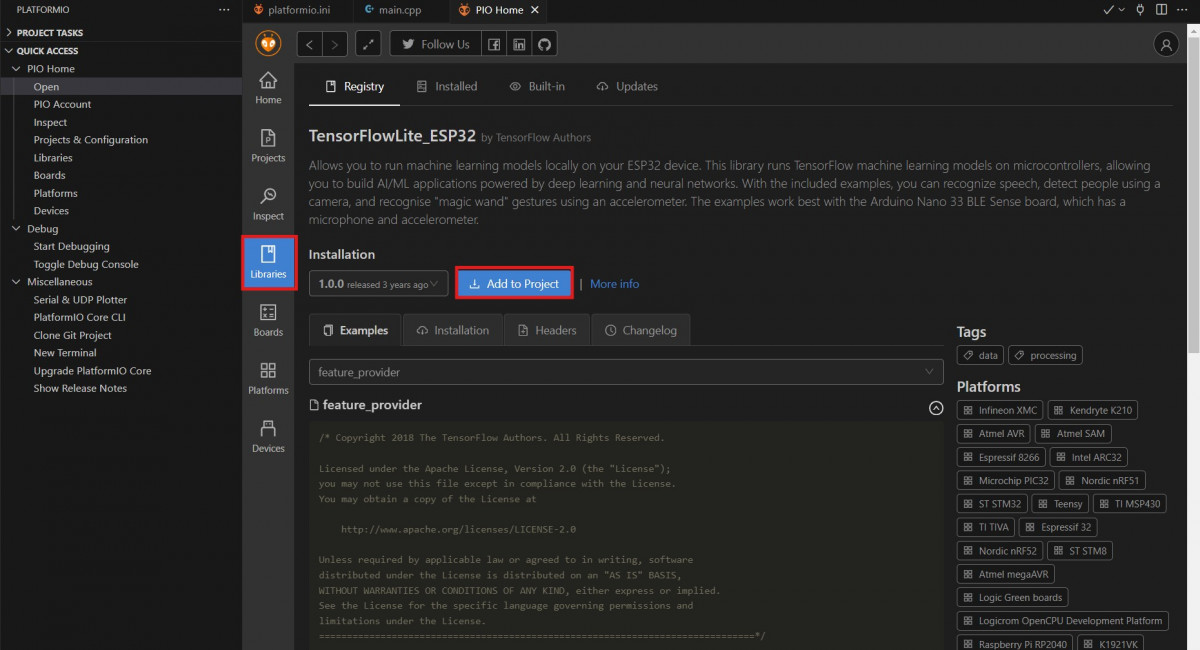Open the More info link
Image resolution: width=1200 pixels, height=650 pixels.
coord(614,284)
